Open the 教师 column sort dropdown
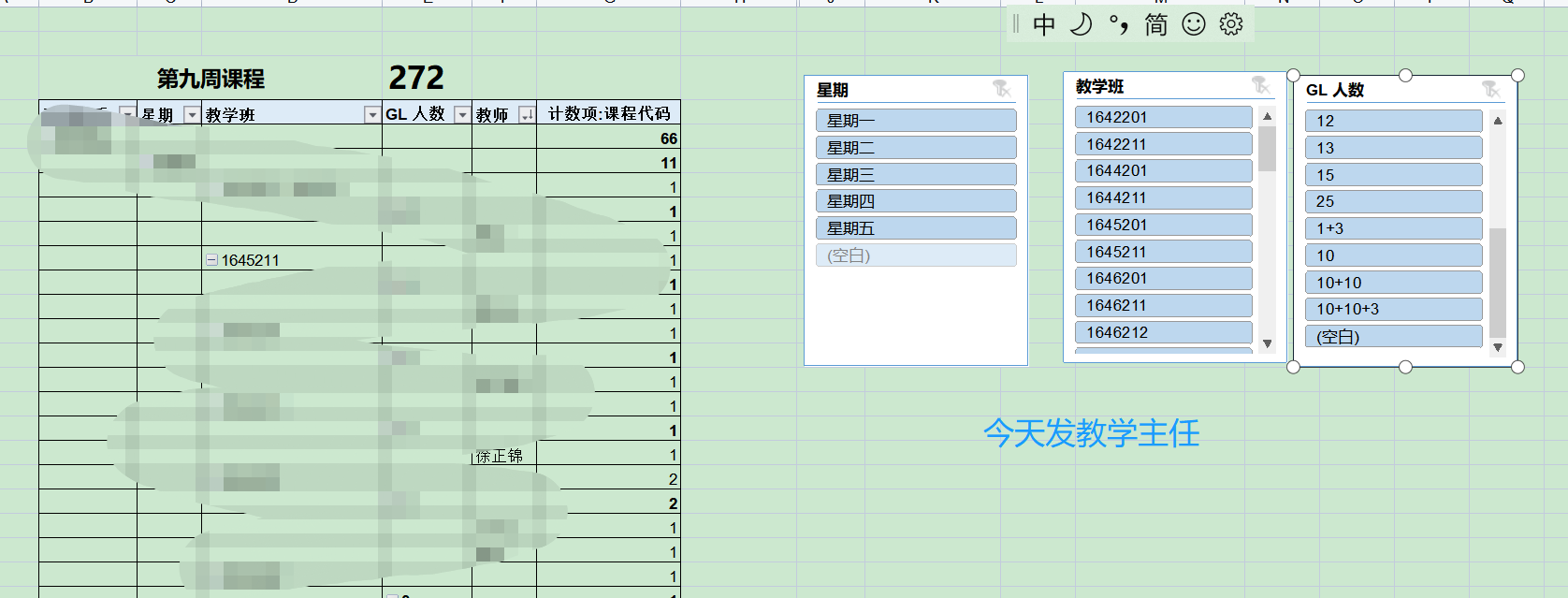The height and width of the screenshot is (598, 1568). click(527, 114)
